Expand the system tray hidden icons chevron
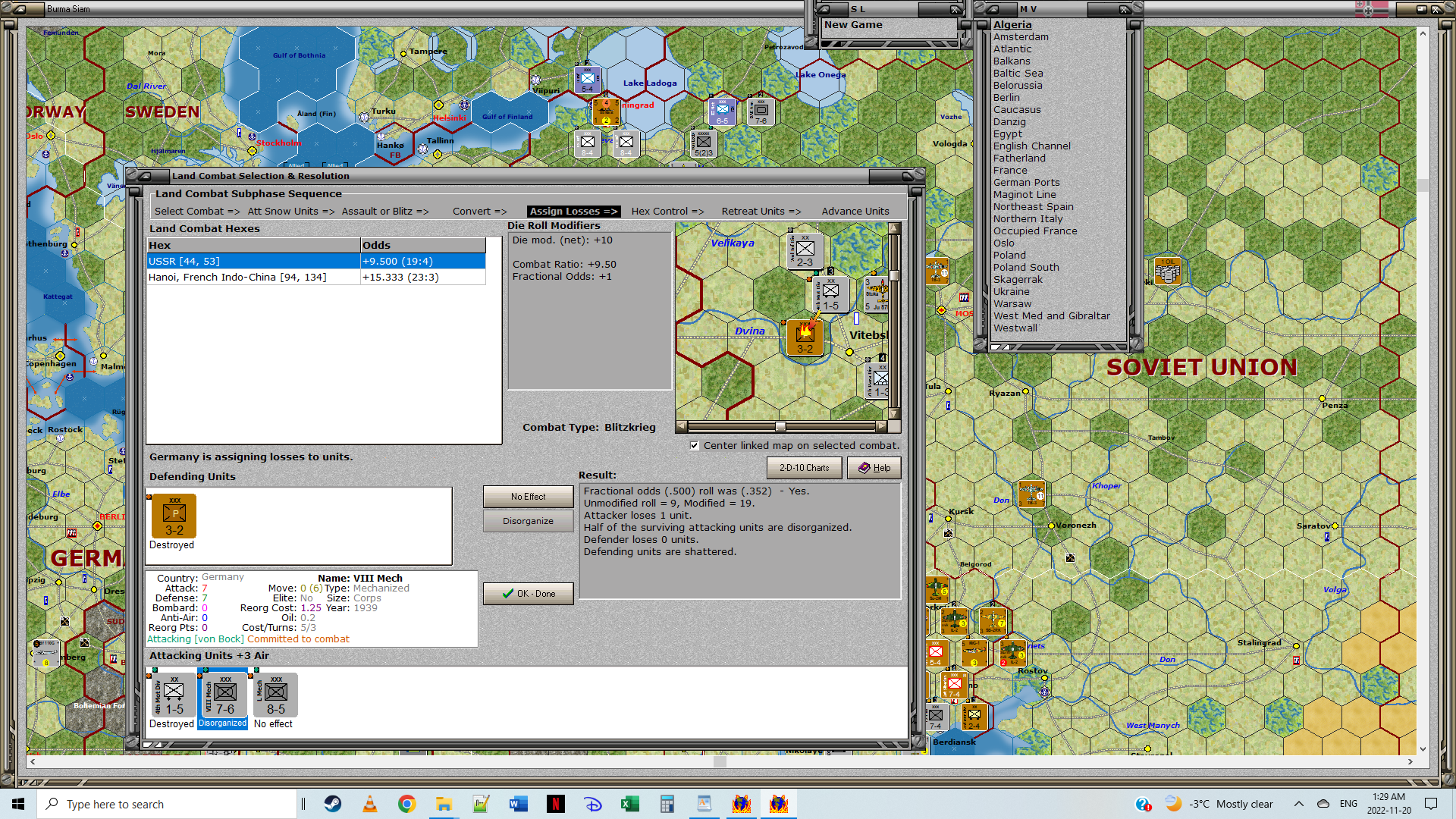 pos(1298,804)
